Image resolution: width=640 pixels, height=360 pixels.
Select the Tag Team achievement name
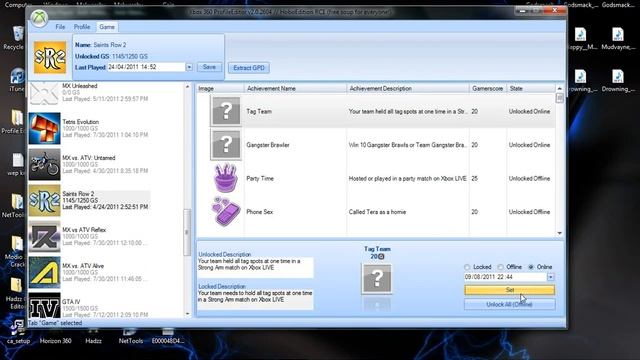point(259,111)
